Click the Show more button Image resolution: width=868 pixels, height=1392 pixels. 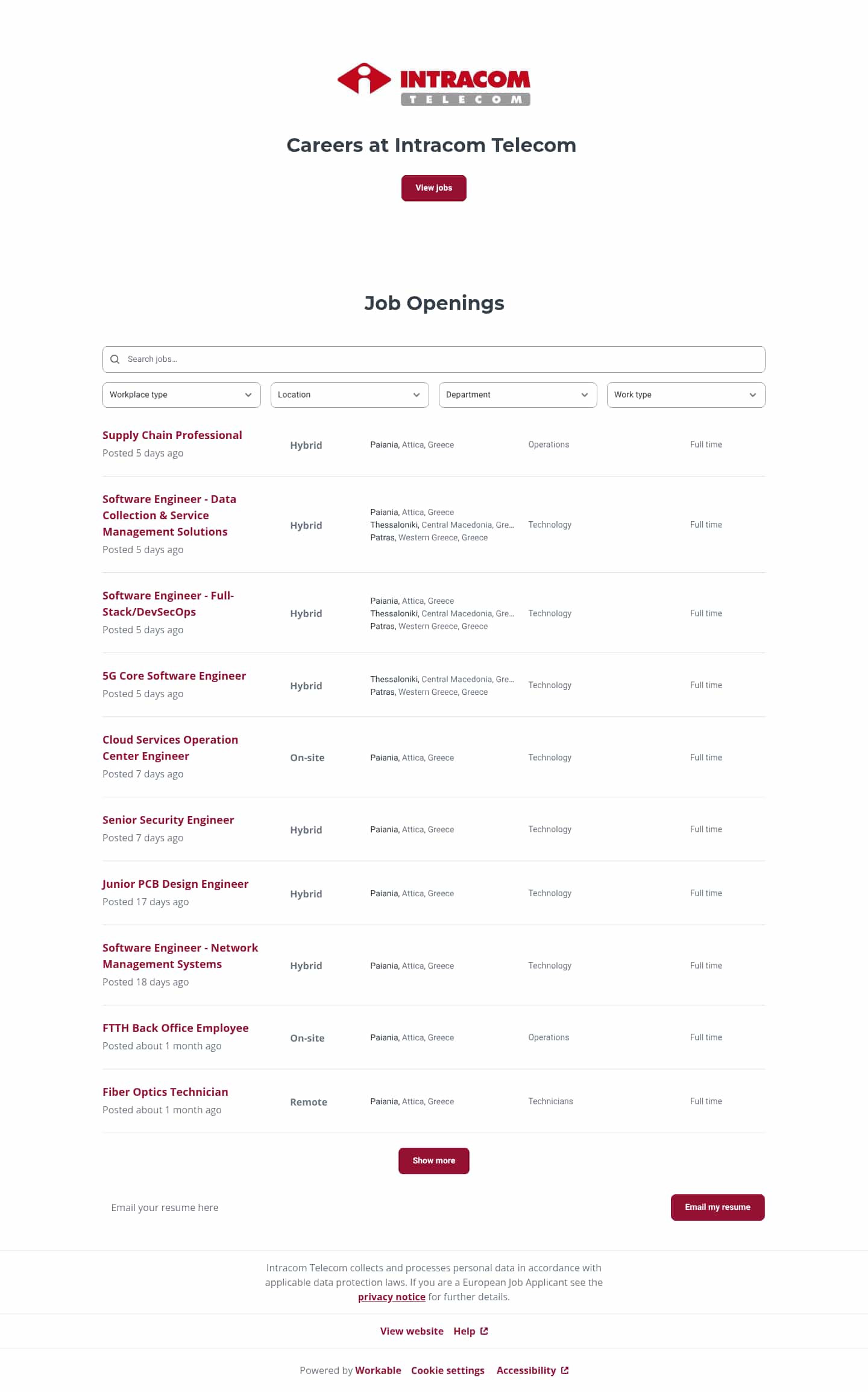(433, 1160)
